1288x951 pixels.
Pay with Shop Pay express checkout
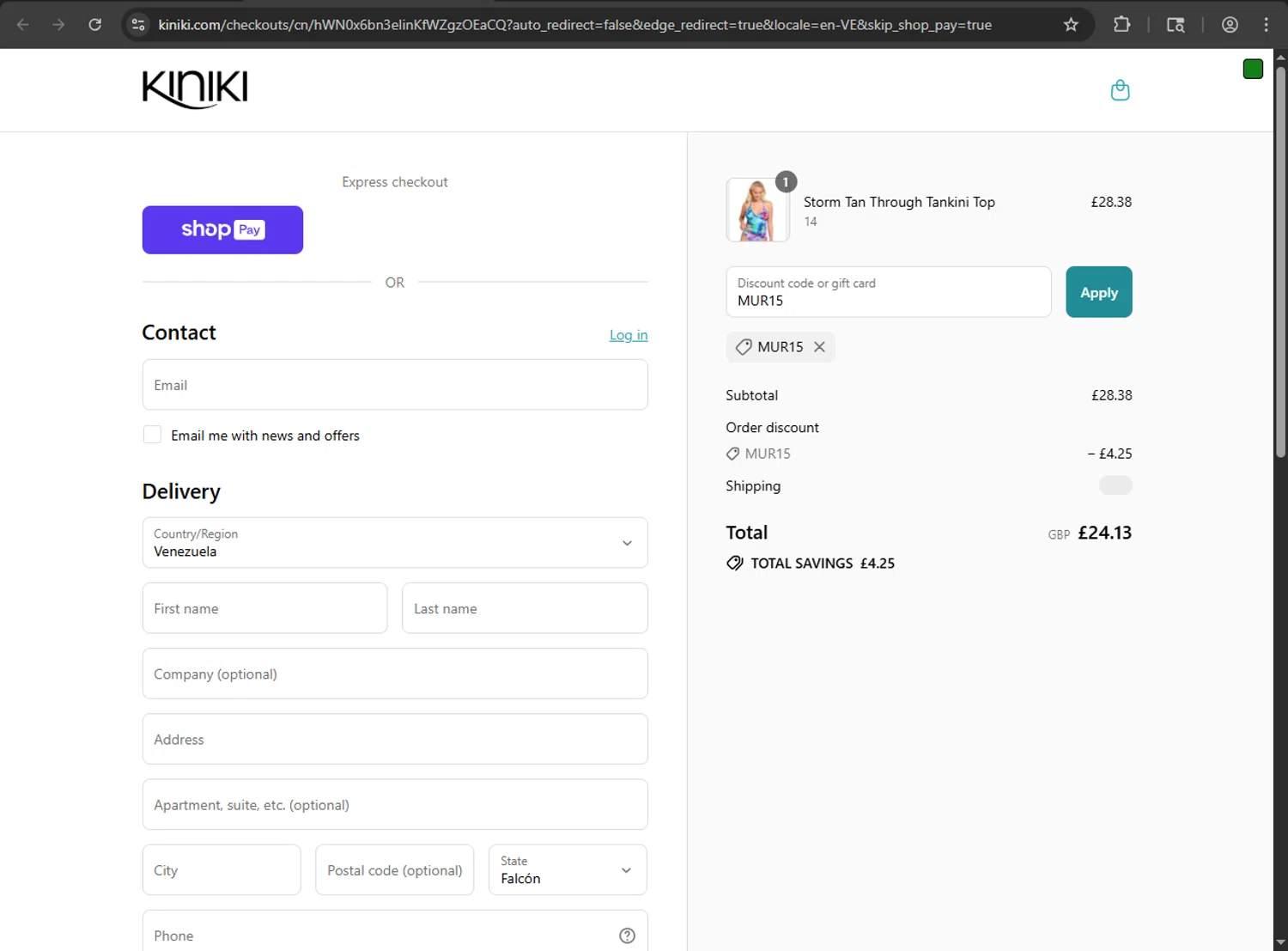tap(222, 229)
